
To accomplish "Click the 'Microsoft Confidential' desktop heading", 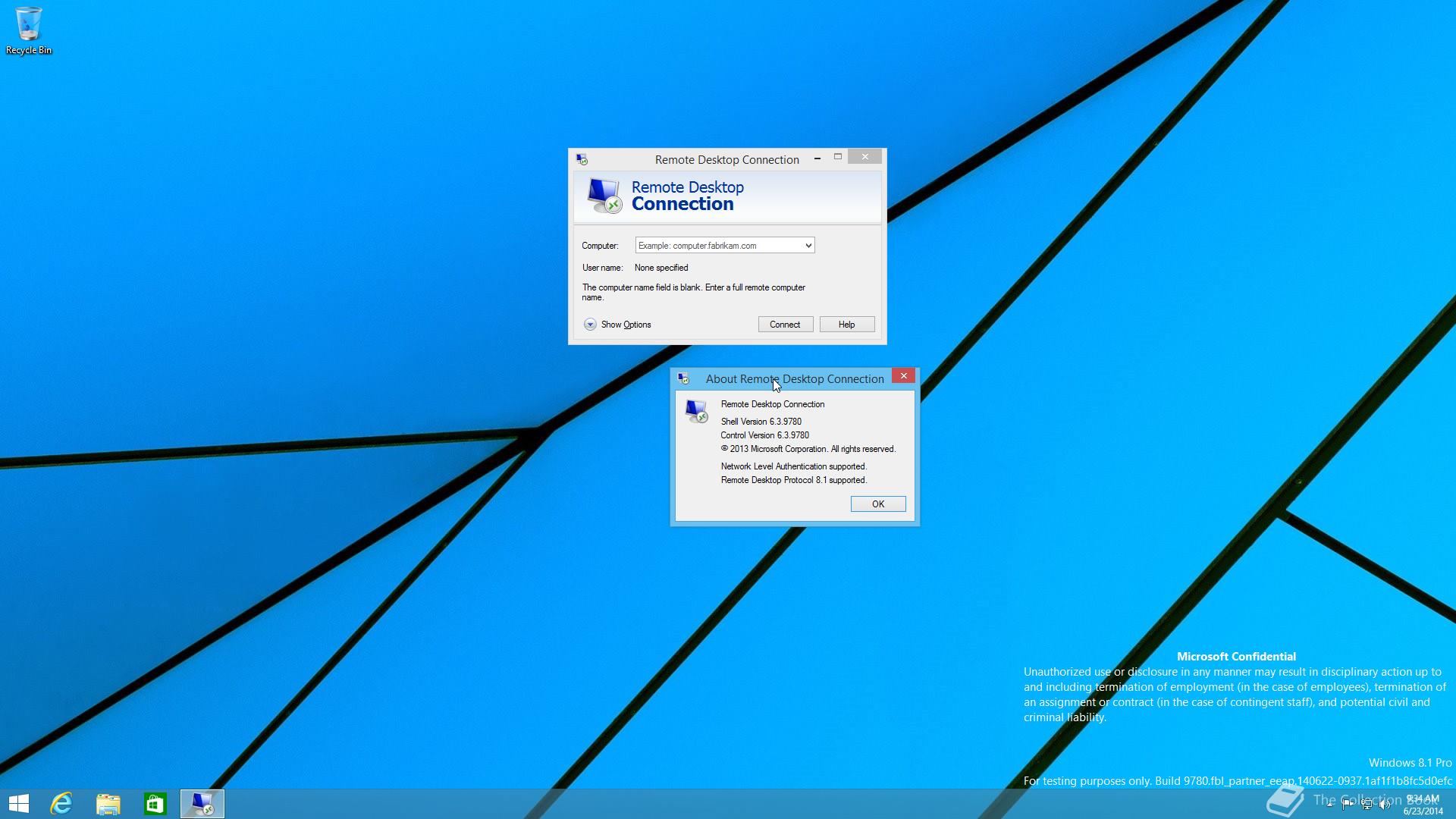I will pyautogui.click(x=1236, y=657).
